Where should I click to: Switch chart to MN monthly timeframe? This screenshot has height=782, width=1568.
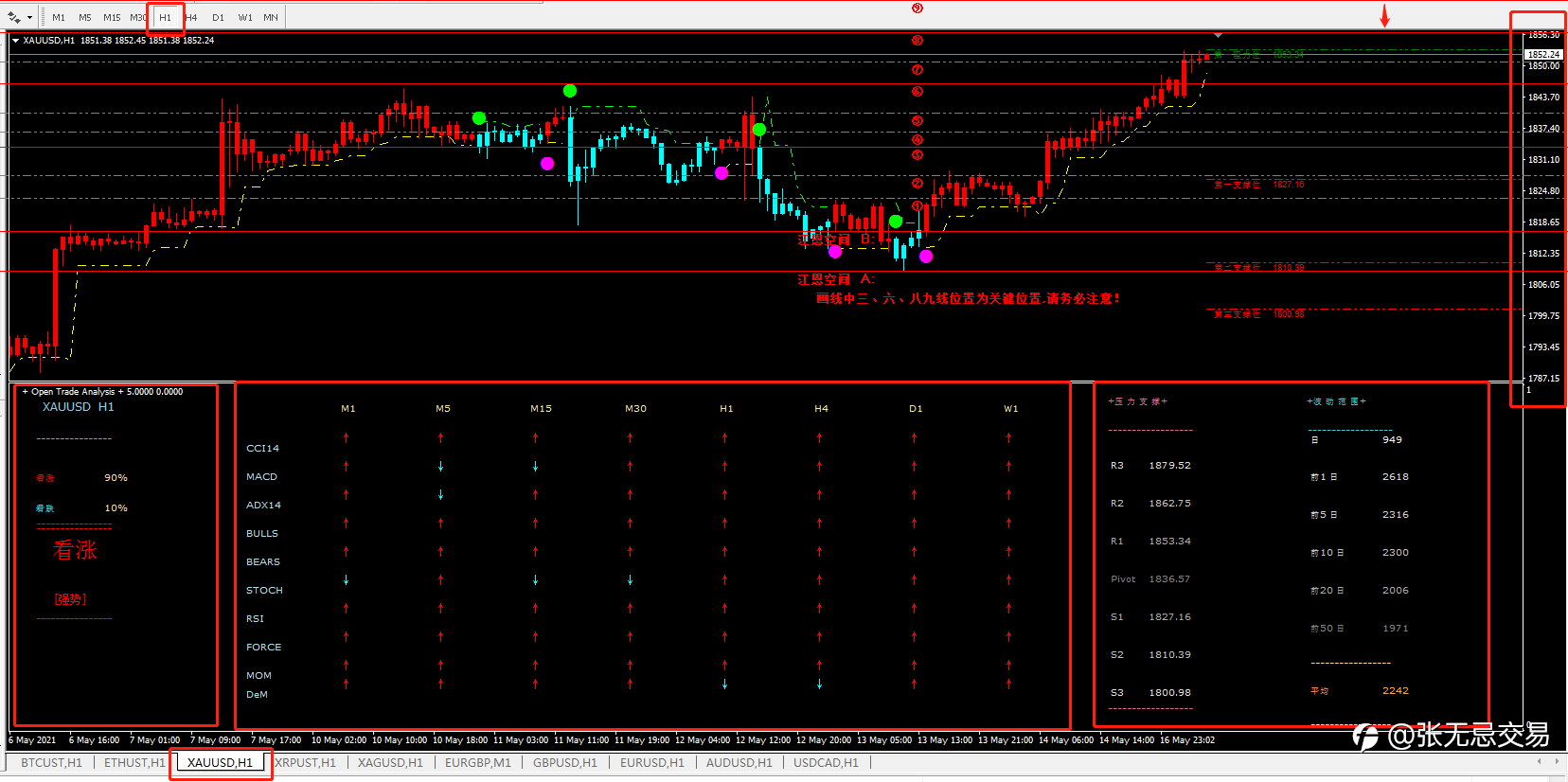[x=271, y=17]
